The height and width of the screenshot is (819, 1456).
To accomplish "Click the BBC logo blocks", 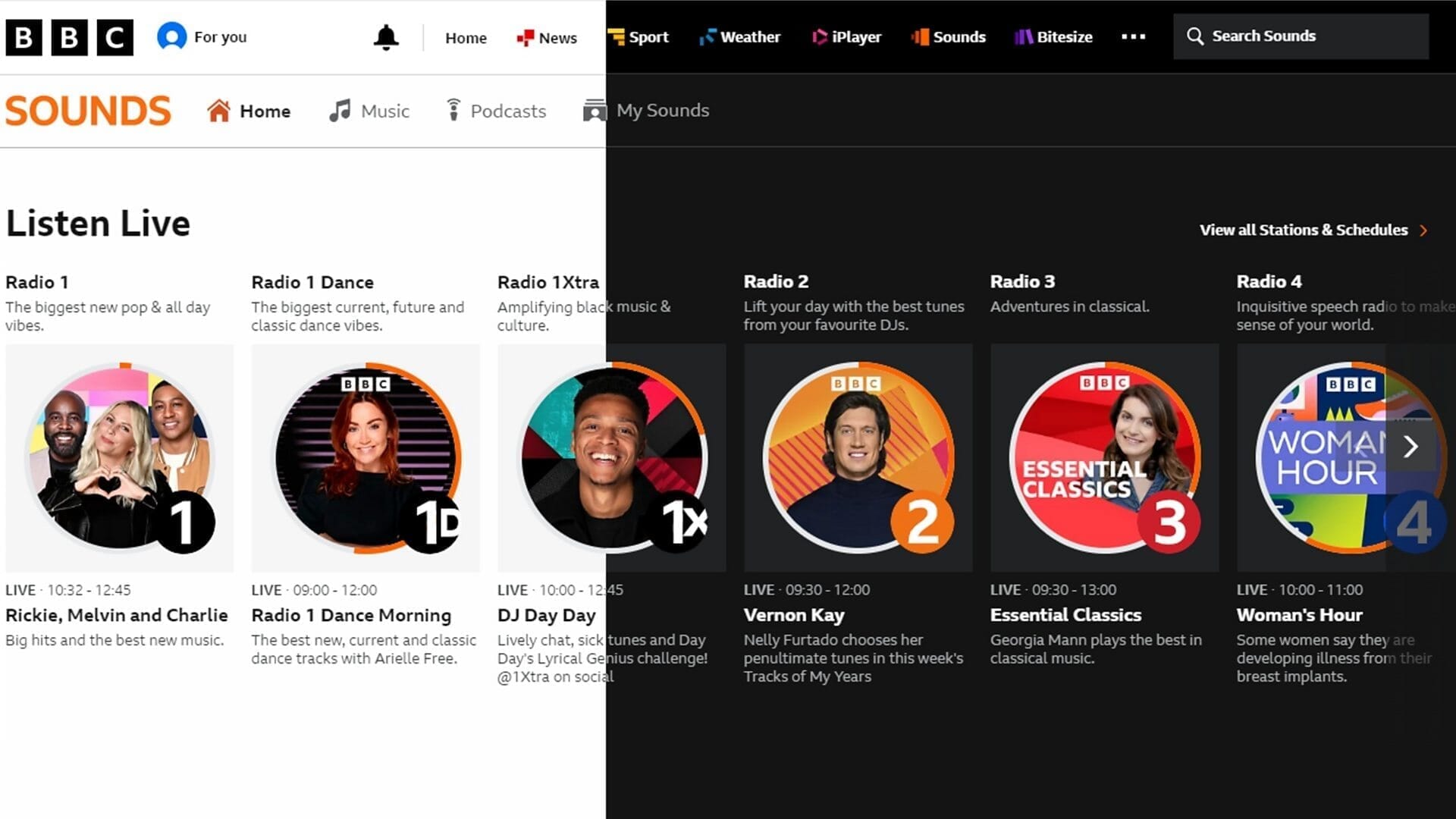I will point(70,37).
